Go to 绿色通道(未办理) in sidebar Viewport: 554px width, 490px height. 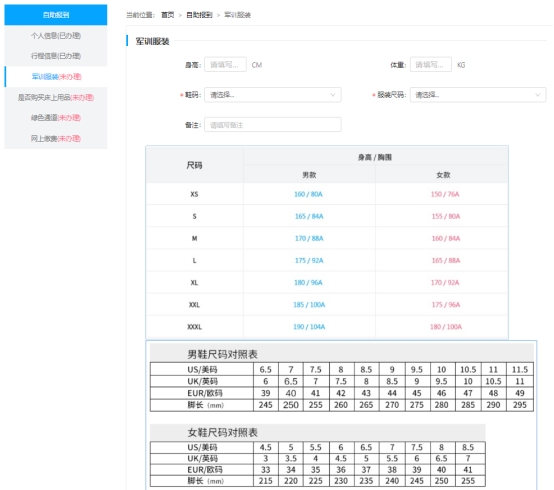pyautogui.click(x=56, y=118)
